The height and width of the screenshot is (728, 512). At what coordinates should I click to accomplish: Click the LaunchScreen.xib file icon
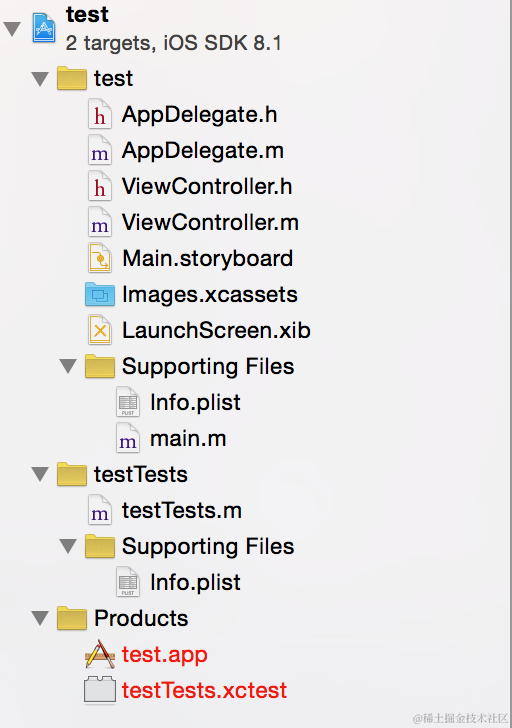point(100,330)
